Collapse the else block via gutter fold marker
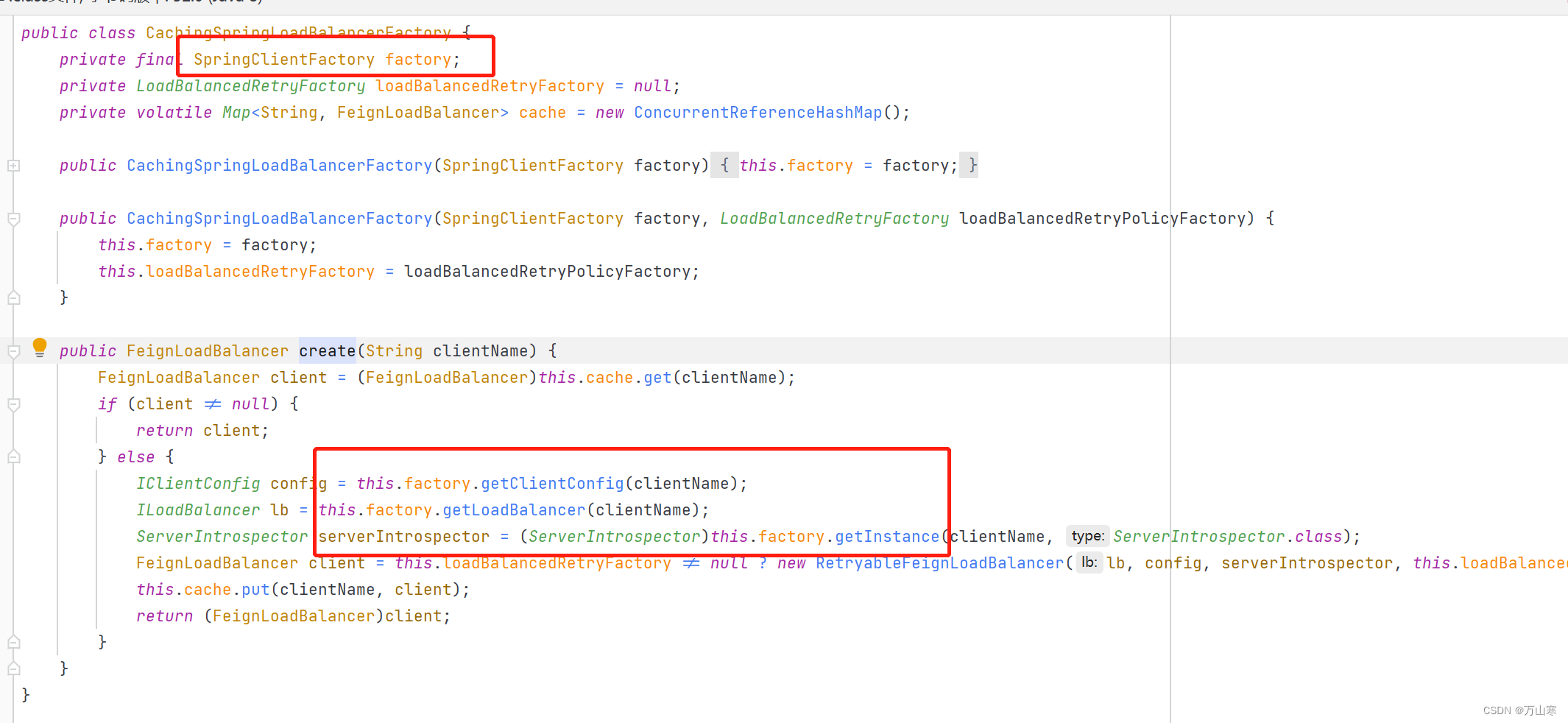 coord(13,457)
